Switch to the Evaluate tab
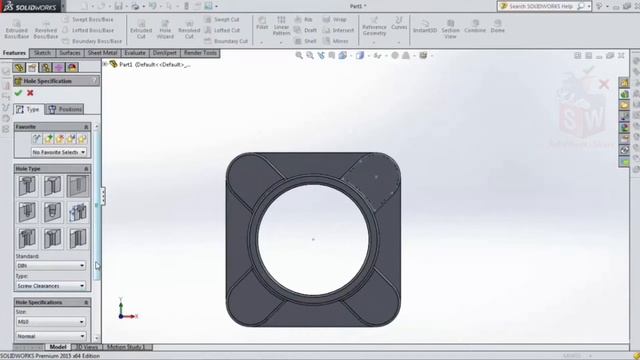The image size is (640, 360). click(135, 53)
